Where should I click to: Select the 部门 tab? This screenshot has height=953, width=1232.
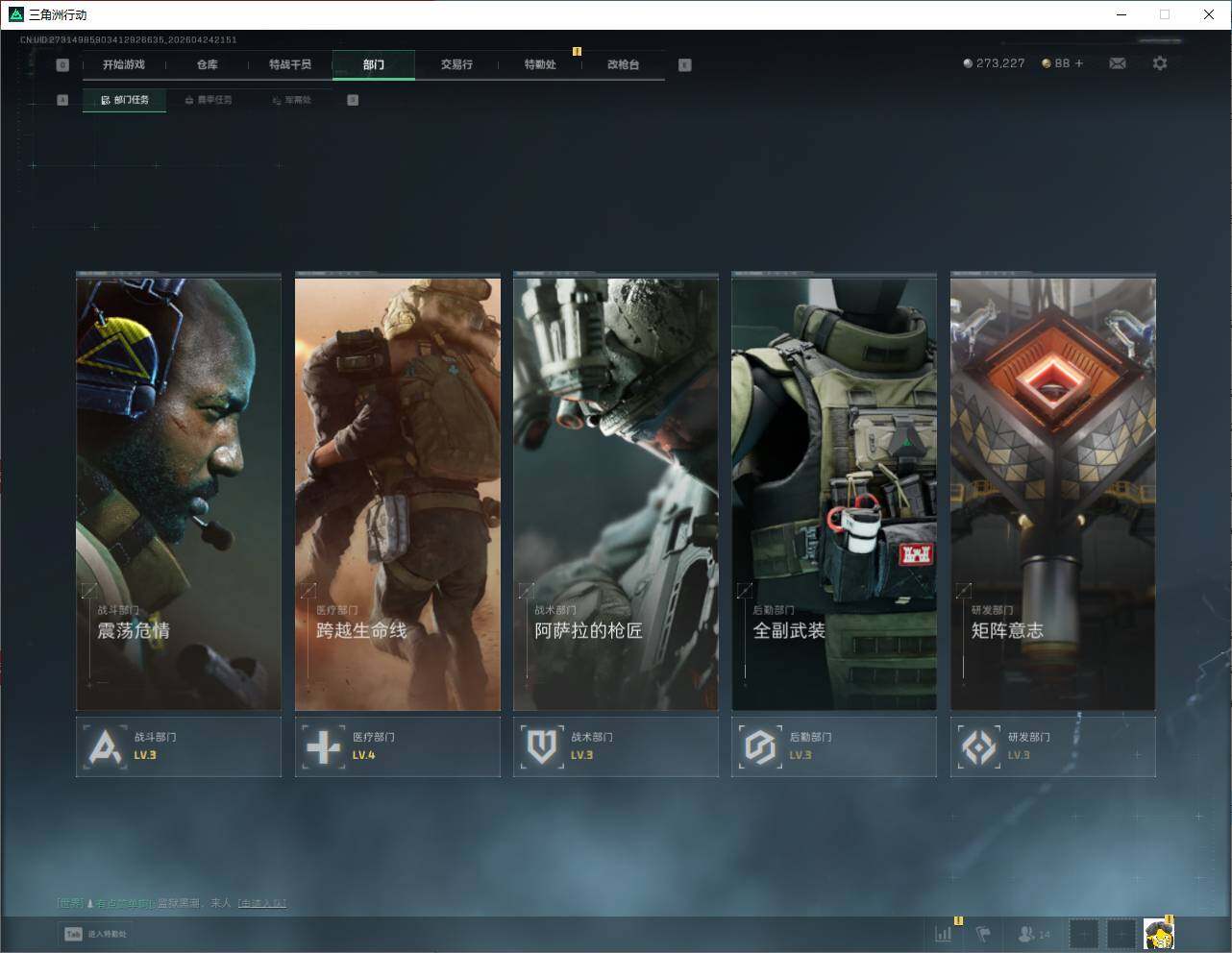pos(374,64)
